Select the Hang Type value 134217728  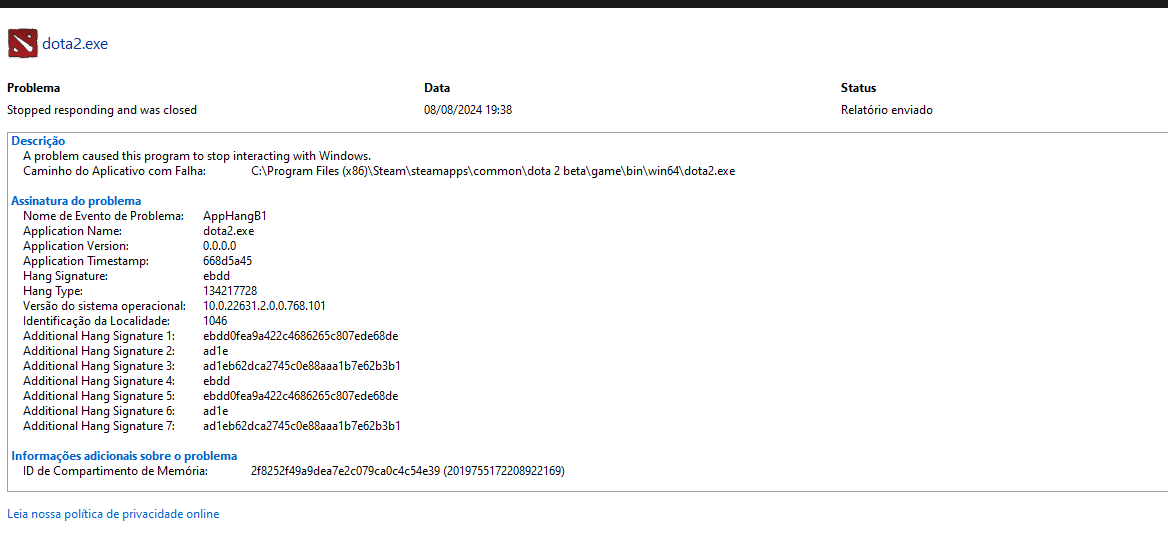point(230,290)
